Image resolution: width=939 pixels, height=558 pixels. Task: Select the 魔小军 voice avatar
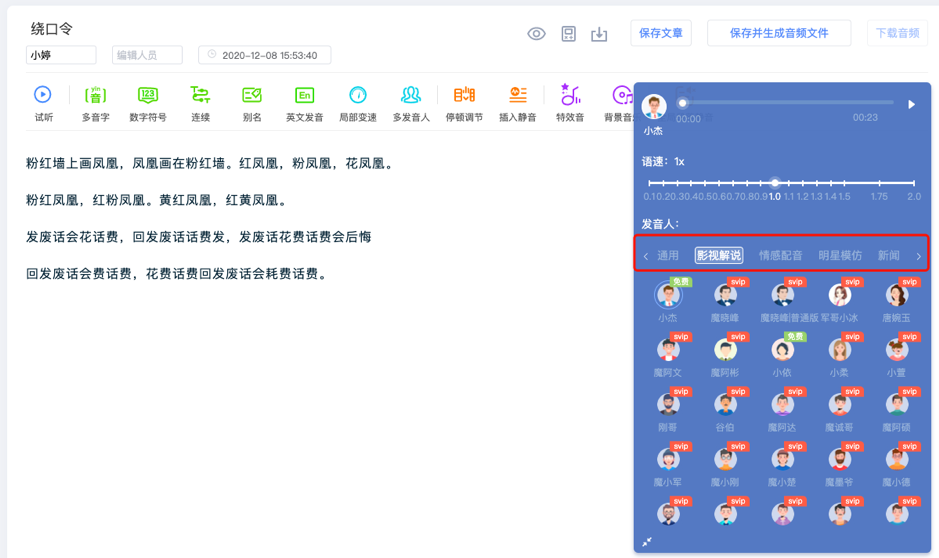point(668,459)
